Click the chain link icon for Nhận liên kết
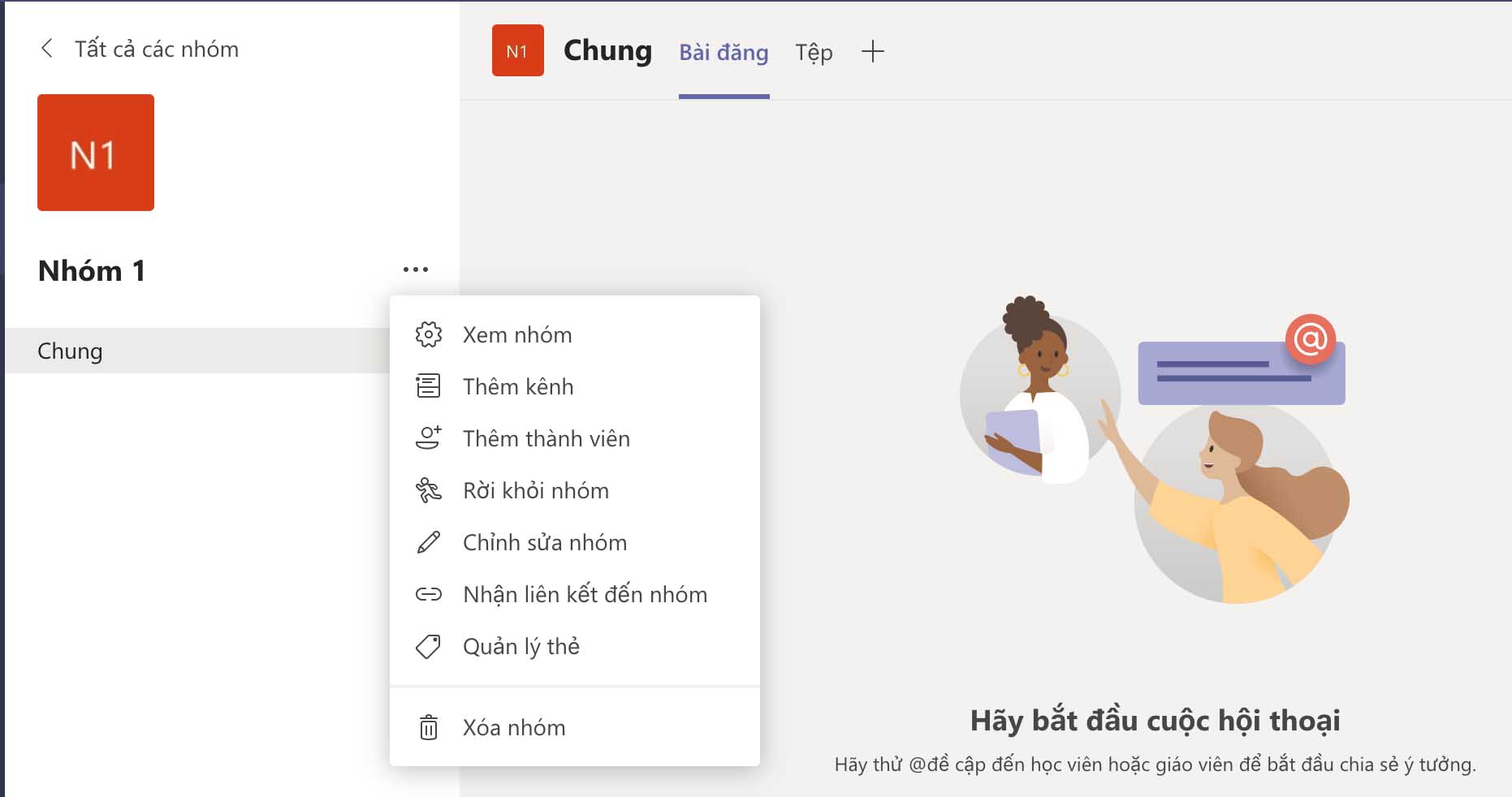1512x797 pixels. [429, 594]
